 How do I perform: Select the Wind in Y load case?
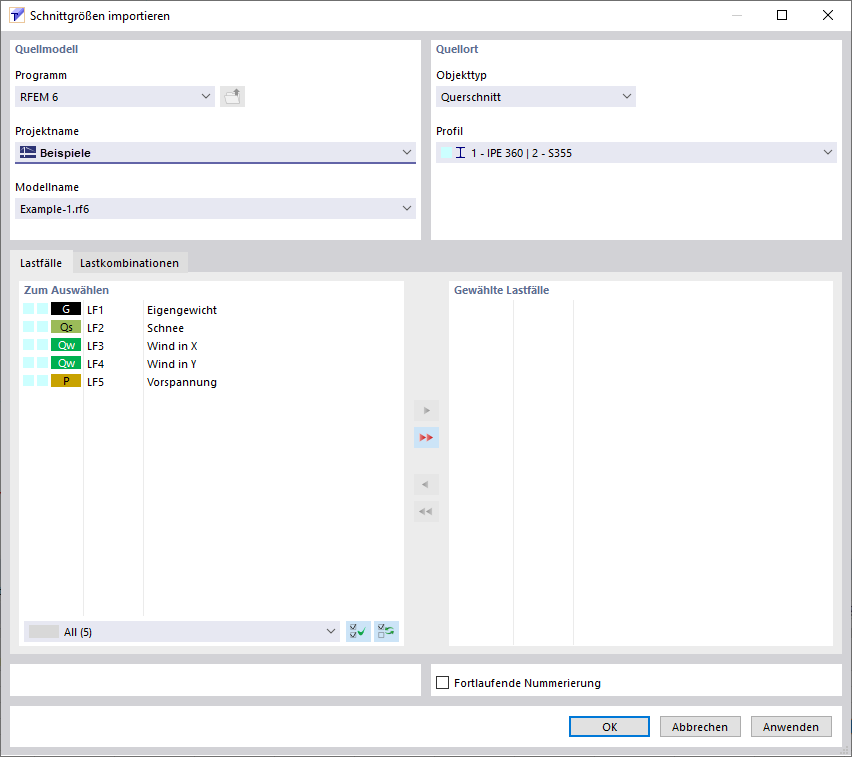click(x=212, y=364)
